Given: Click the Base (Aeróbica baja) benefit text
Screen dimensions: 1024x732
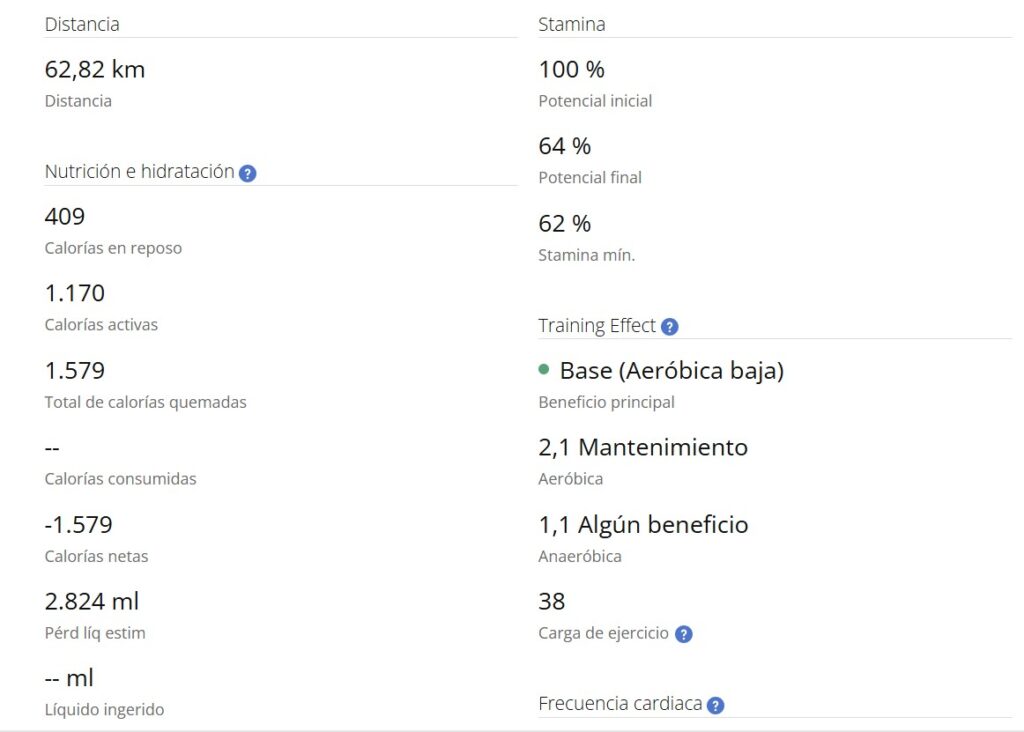Looking at the screenshot, I should [671, 370].
